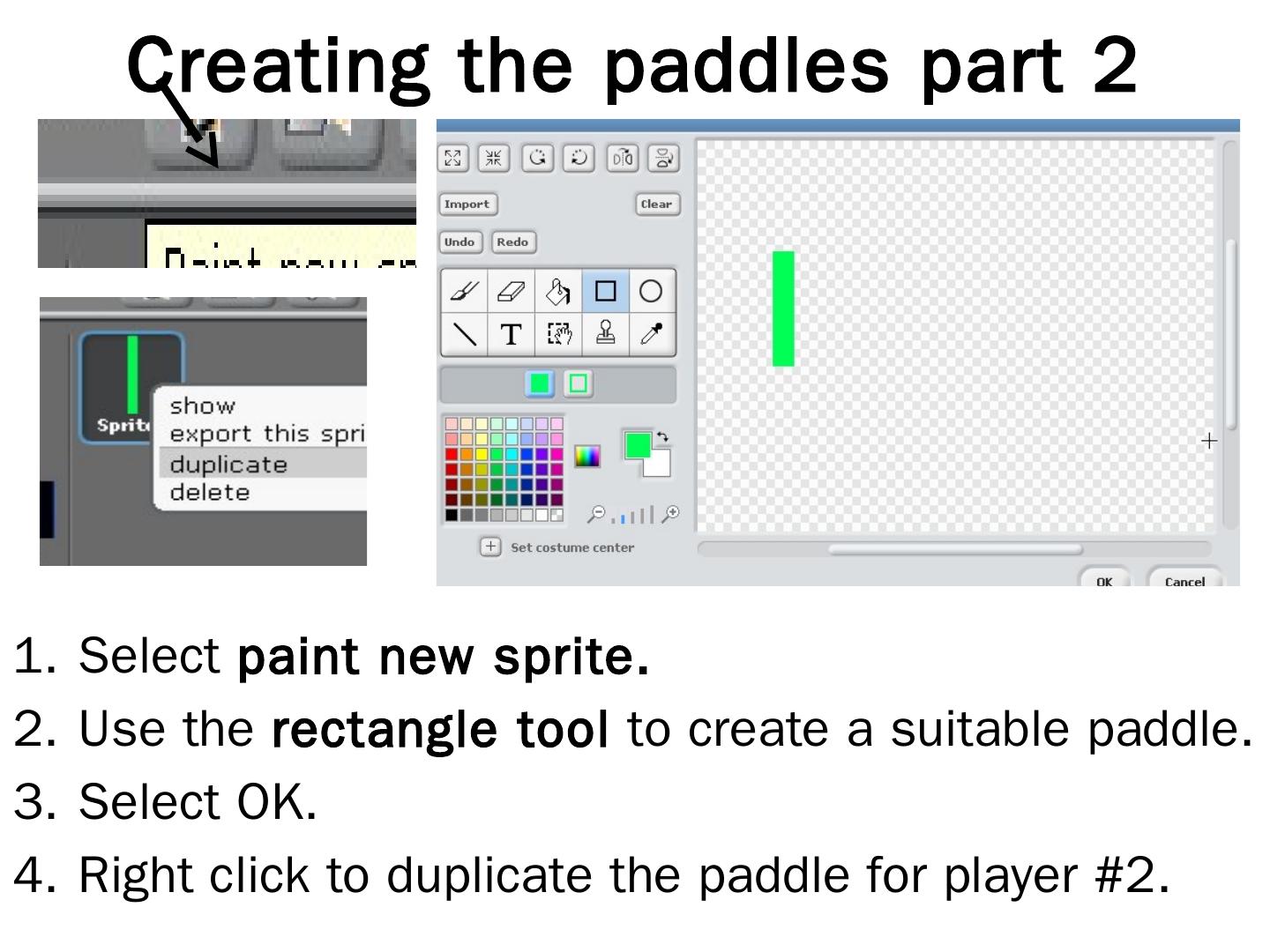Click the Grow costume icon
Screen dimensions: 1270x952
453,158
